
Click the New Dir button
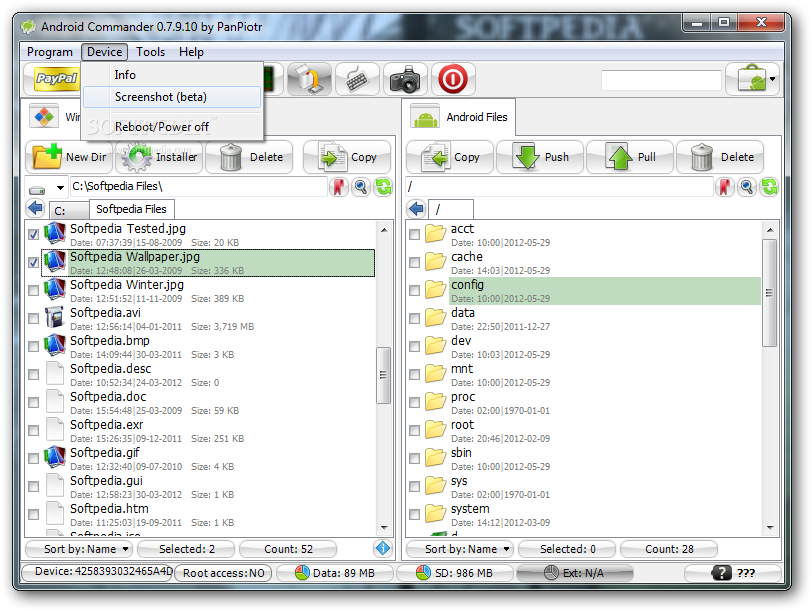(69, 157)
